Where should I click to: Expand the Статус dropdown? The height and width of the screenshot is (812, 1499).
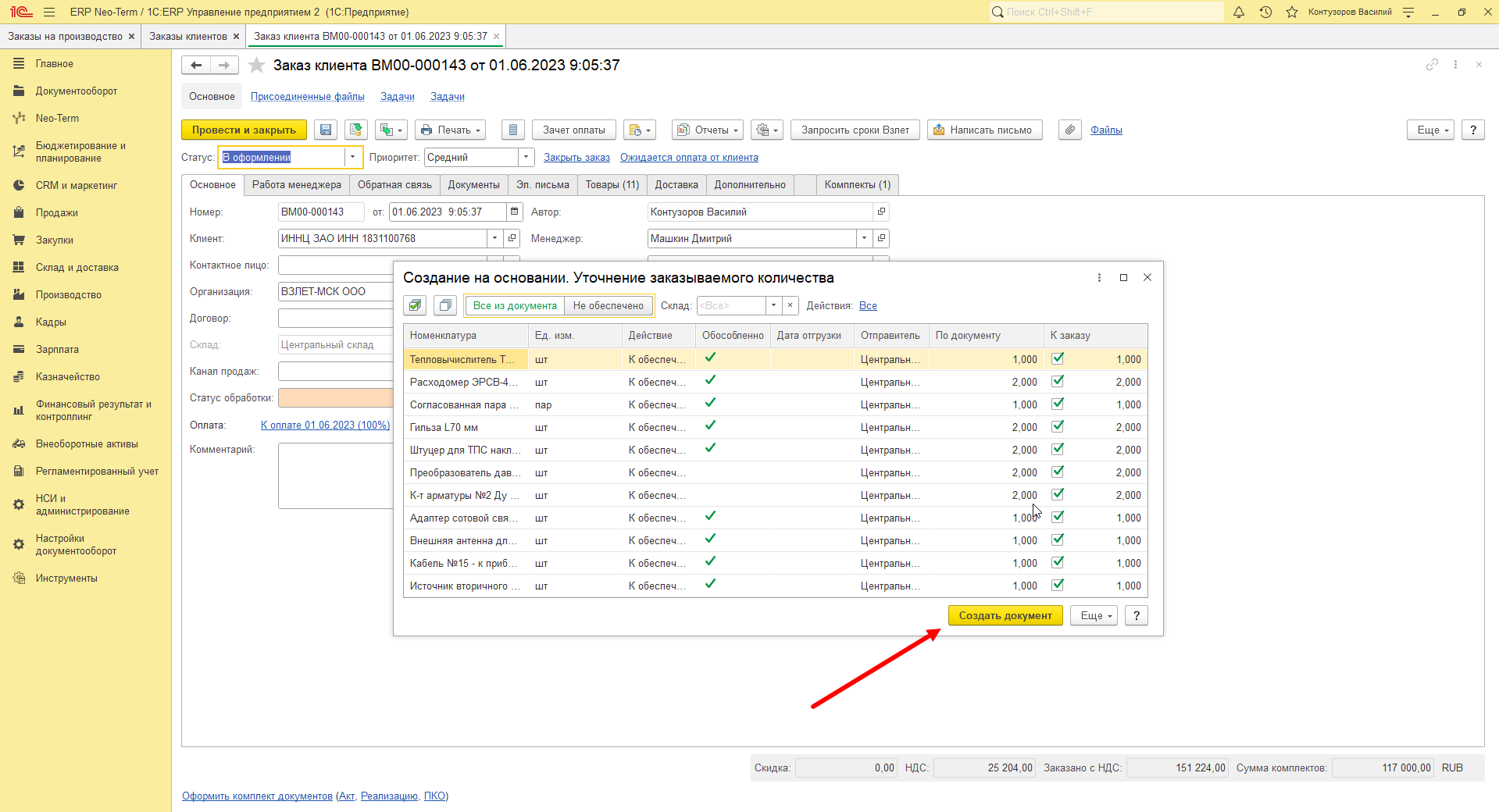(352, 157)
